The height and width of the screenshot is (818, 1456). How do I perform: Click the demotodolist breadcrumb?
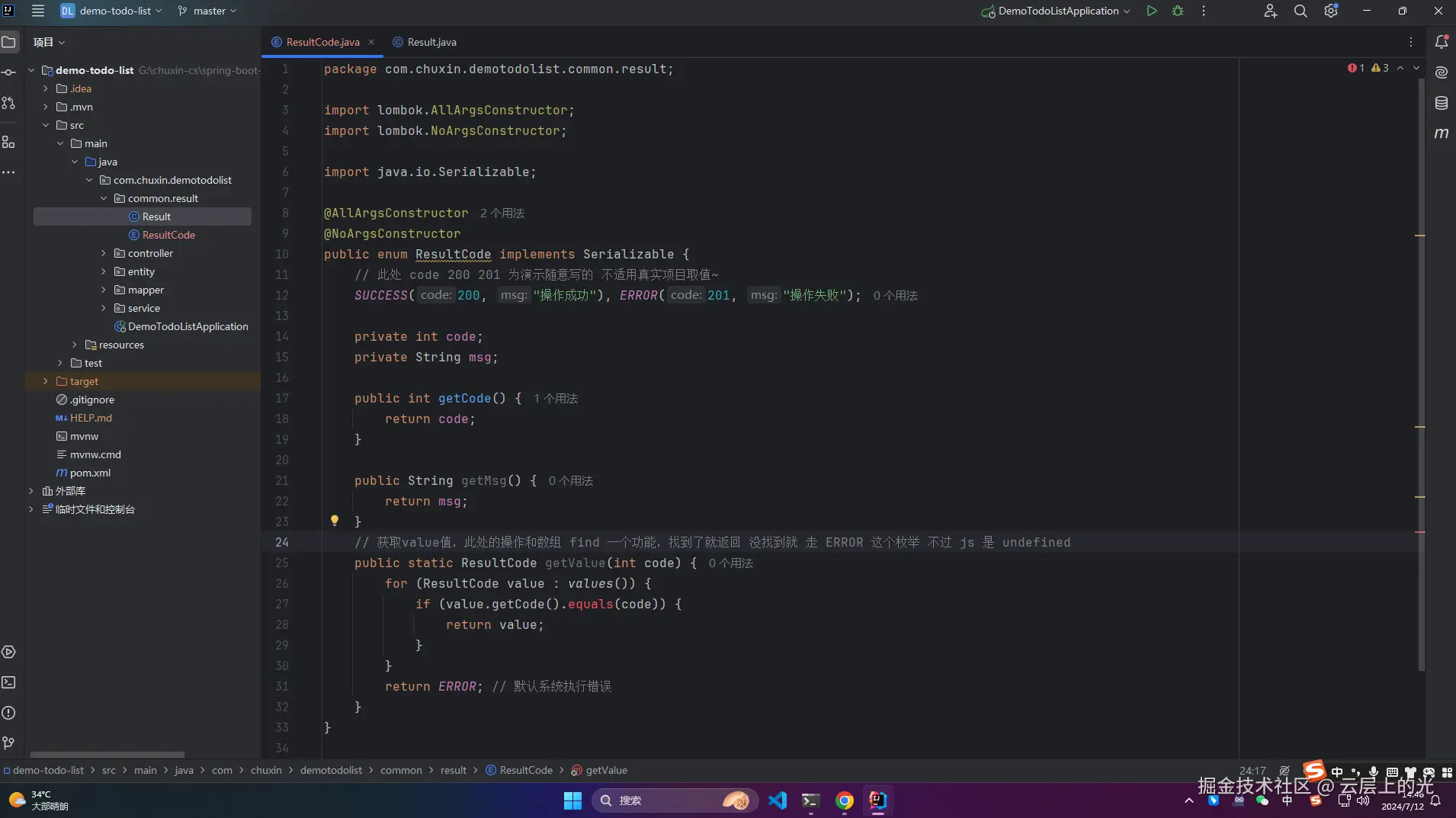(x=331, y=770)
